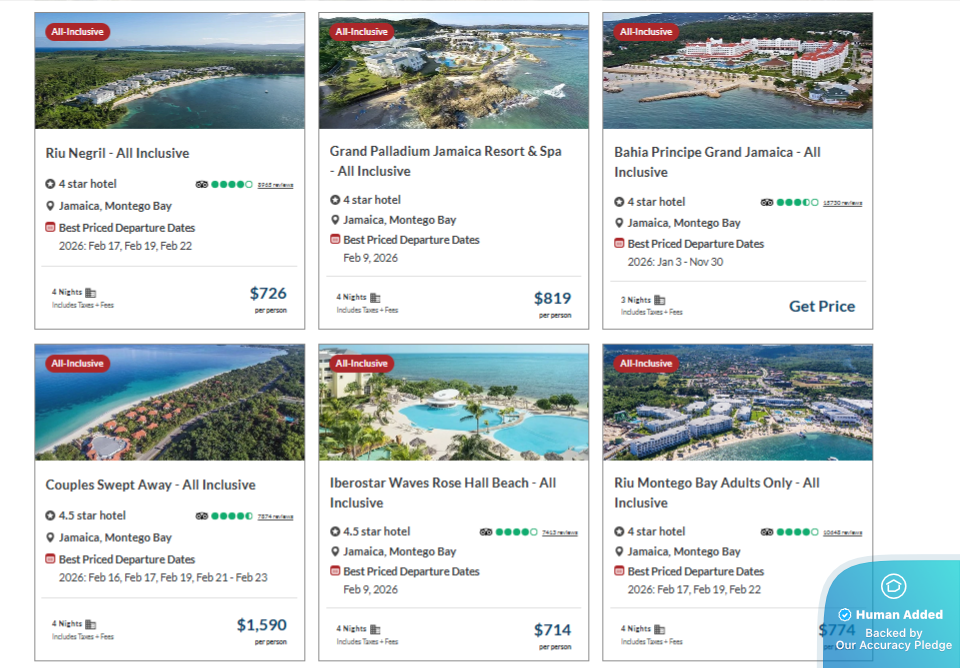Viewport: 960px width, 668px height.
Task: Click the calendar icon on Riu Montego Bay card
Action: [x=619, y=572]
